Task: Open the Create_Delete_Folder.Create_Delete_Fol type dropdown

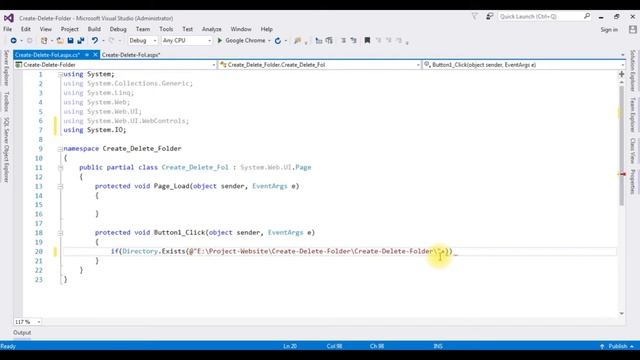Action: [x=320, y=65]
